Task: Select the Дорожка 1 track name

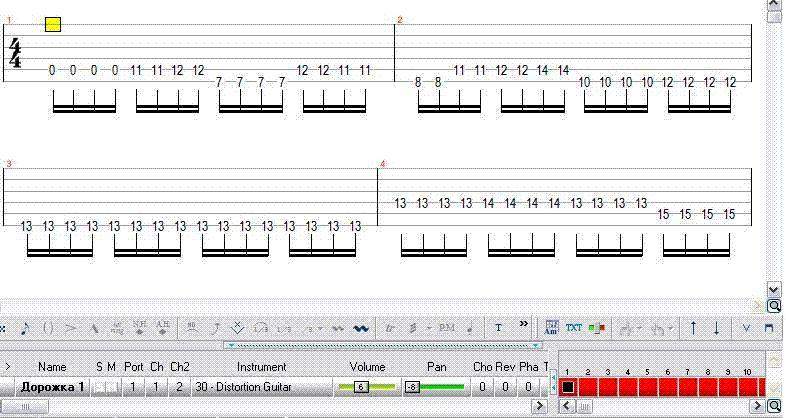Action: (x=53, y=386)
